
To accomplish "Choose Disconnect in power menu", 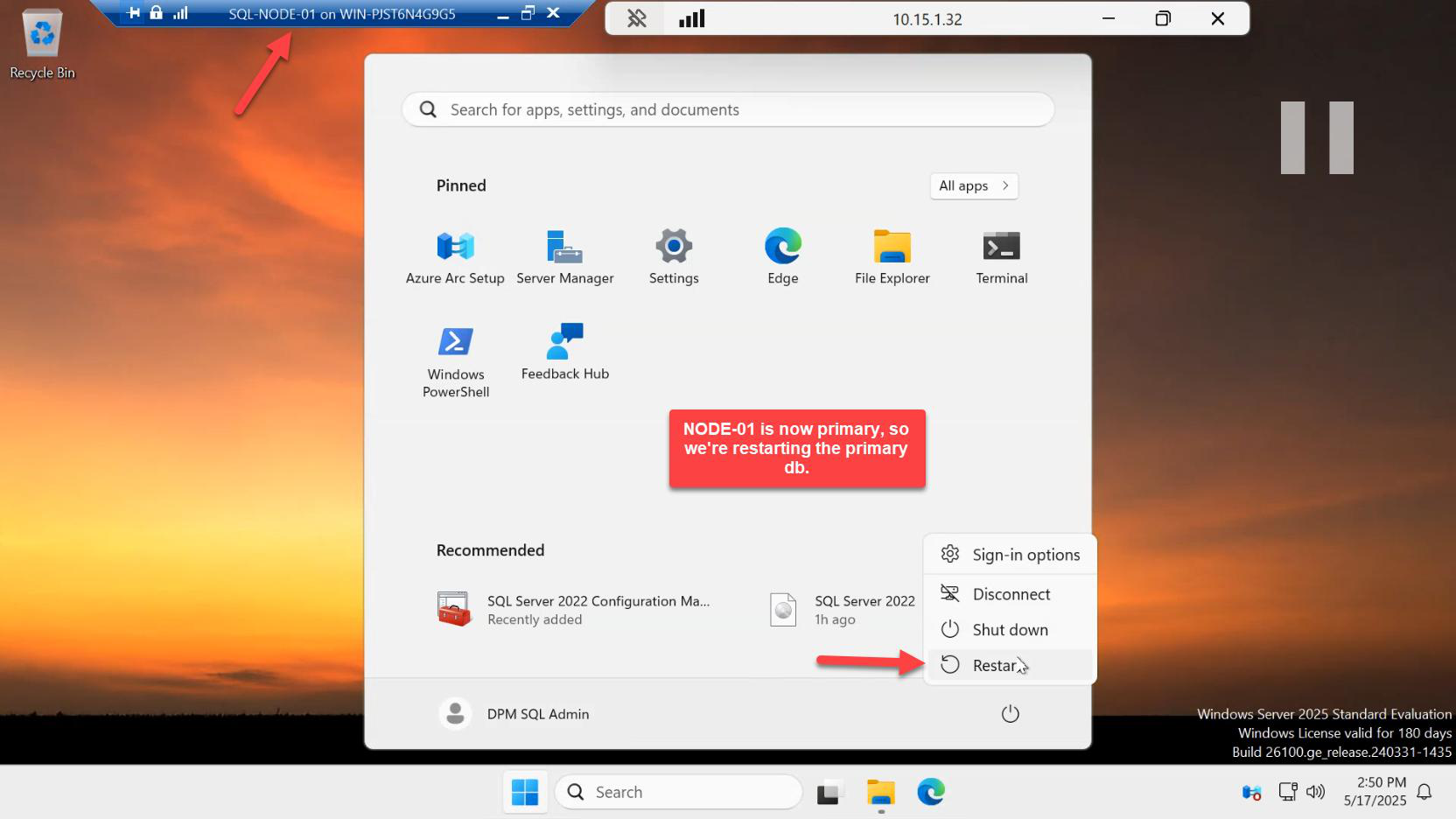I will 1010,594.
